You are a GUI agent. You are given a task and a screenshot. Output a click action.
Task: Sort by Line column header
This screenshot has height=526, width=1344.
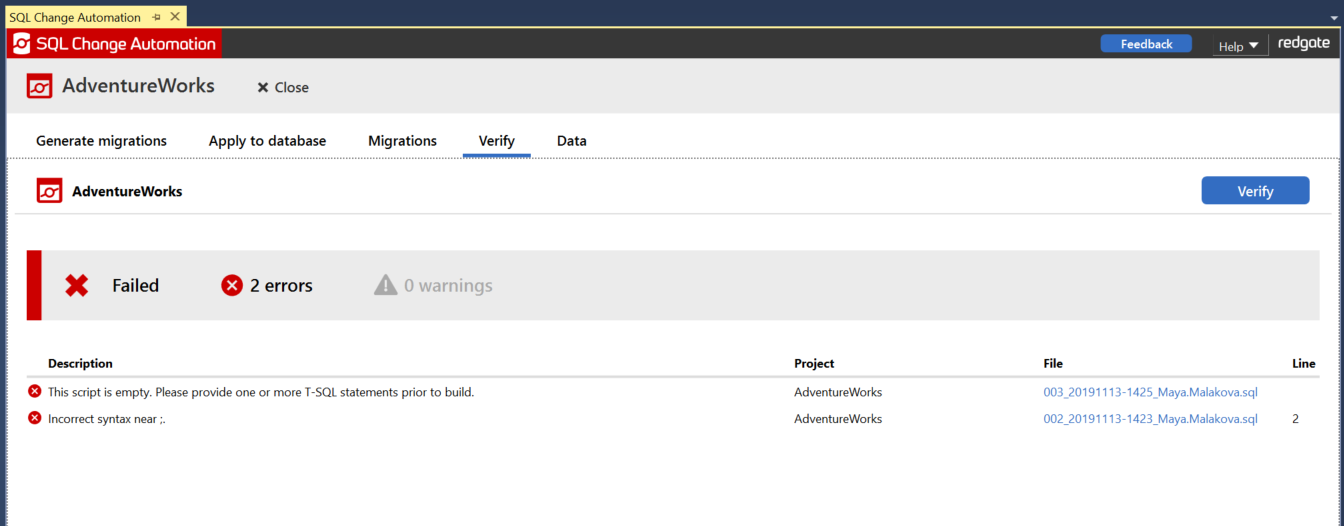pos(1304,363)
